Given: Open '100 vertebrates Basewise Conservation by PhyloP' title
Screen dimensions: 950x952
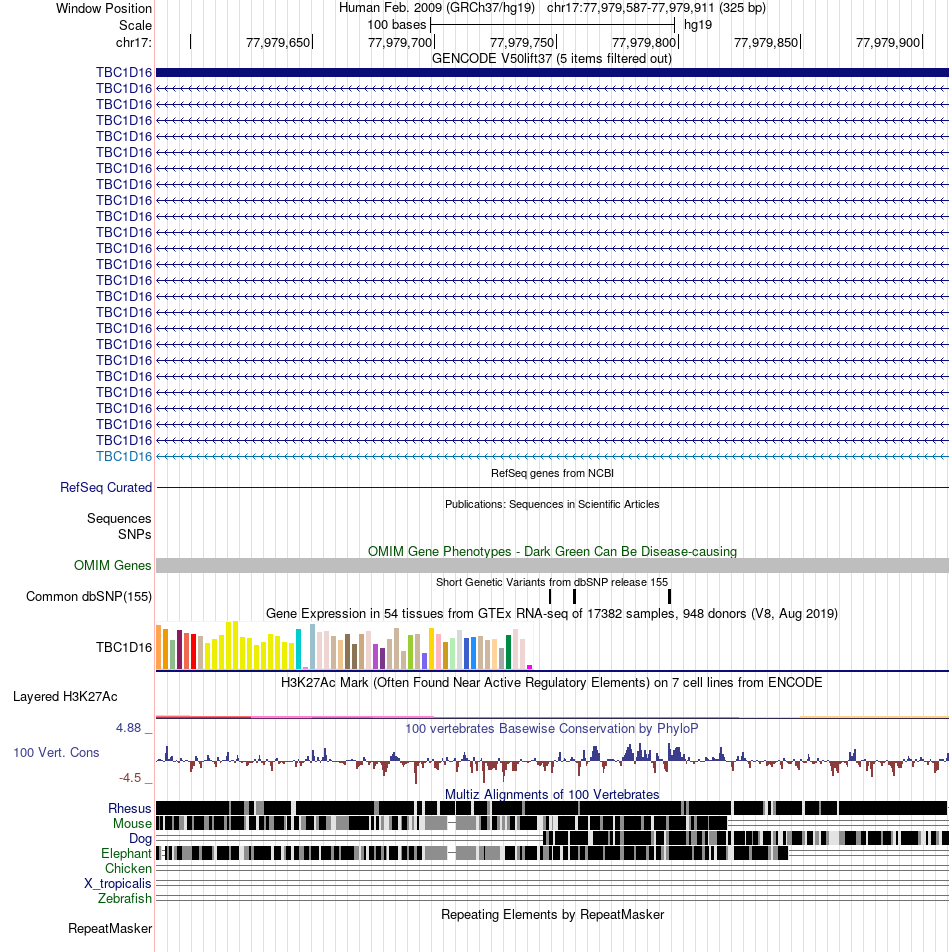Looking at the screenshot, I should [x=552, y=729].
